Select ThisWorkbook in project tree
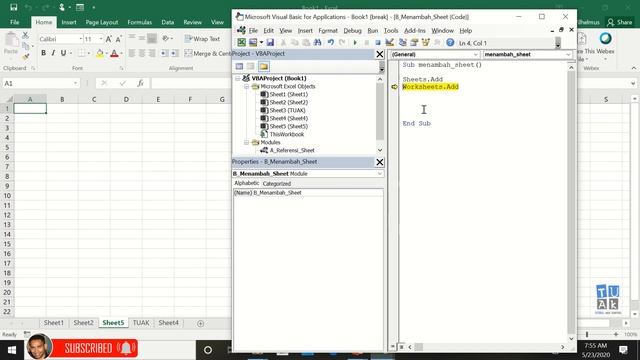The width and height of the screenshot is (640, 360). (287, 134)
